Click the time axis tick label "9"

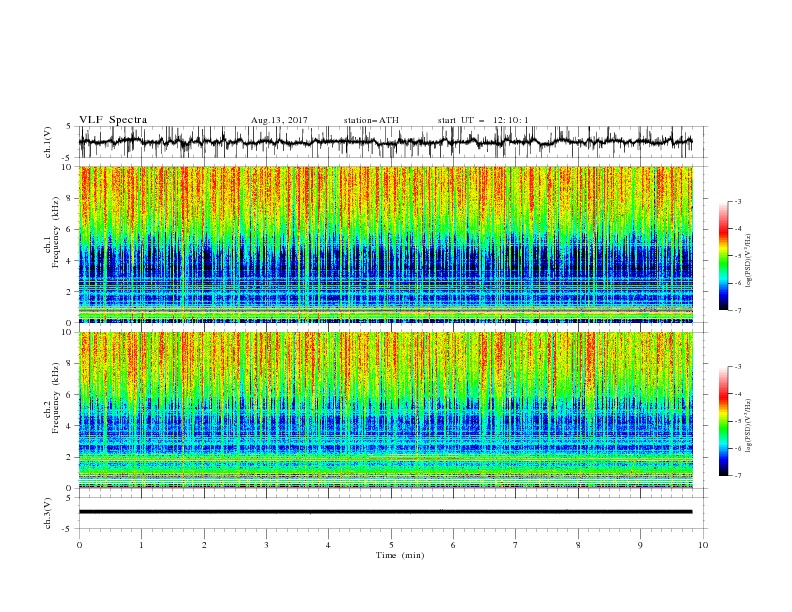coord(640,545)
